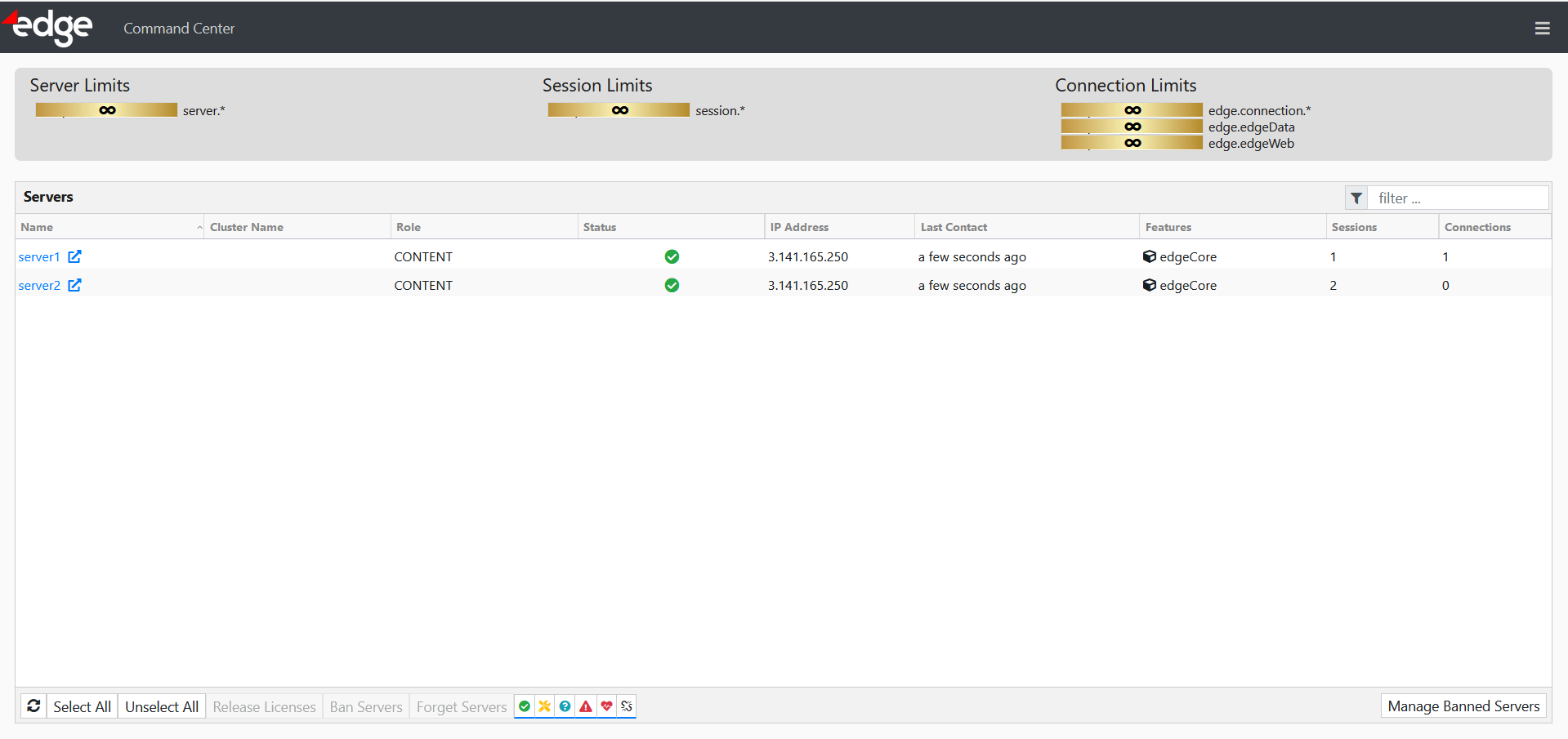The image size is (1568, 739).
Task: Click the Select All button
Action: click(82, 706)
